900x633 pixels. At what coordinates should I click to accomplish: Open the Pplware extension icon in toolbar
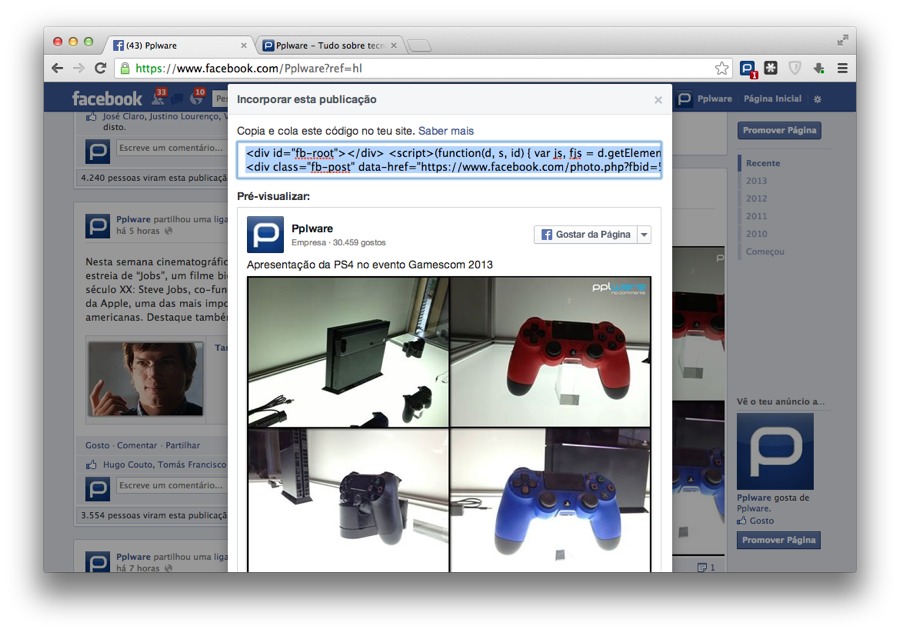click(748, 69)
